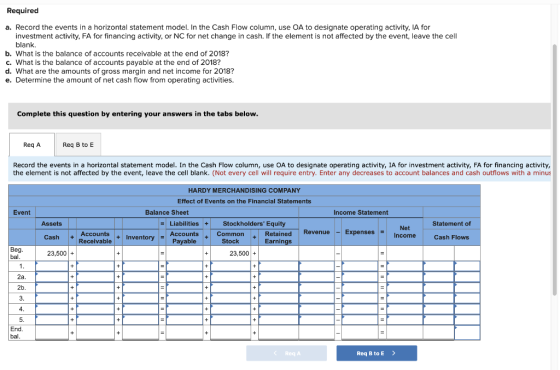Open the Req B to E tab
560x370 pixels.
point(78,145)
